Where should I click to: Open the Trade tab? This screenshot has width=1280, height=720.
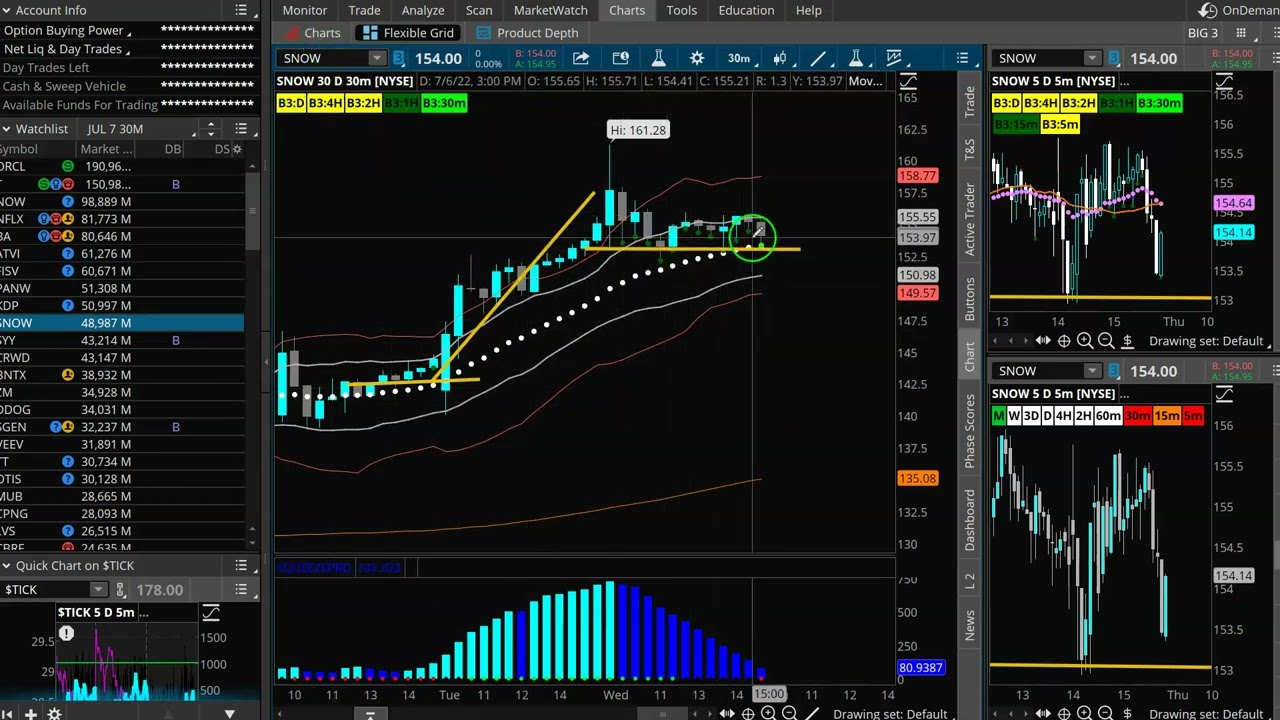pos(364,10)
